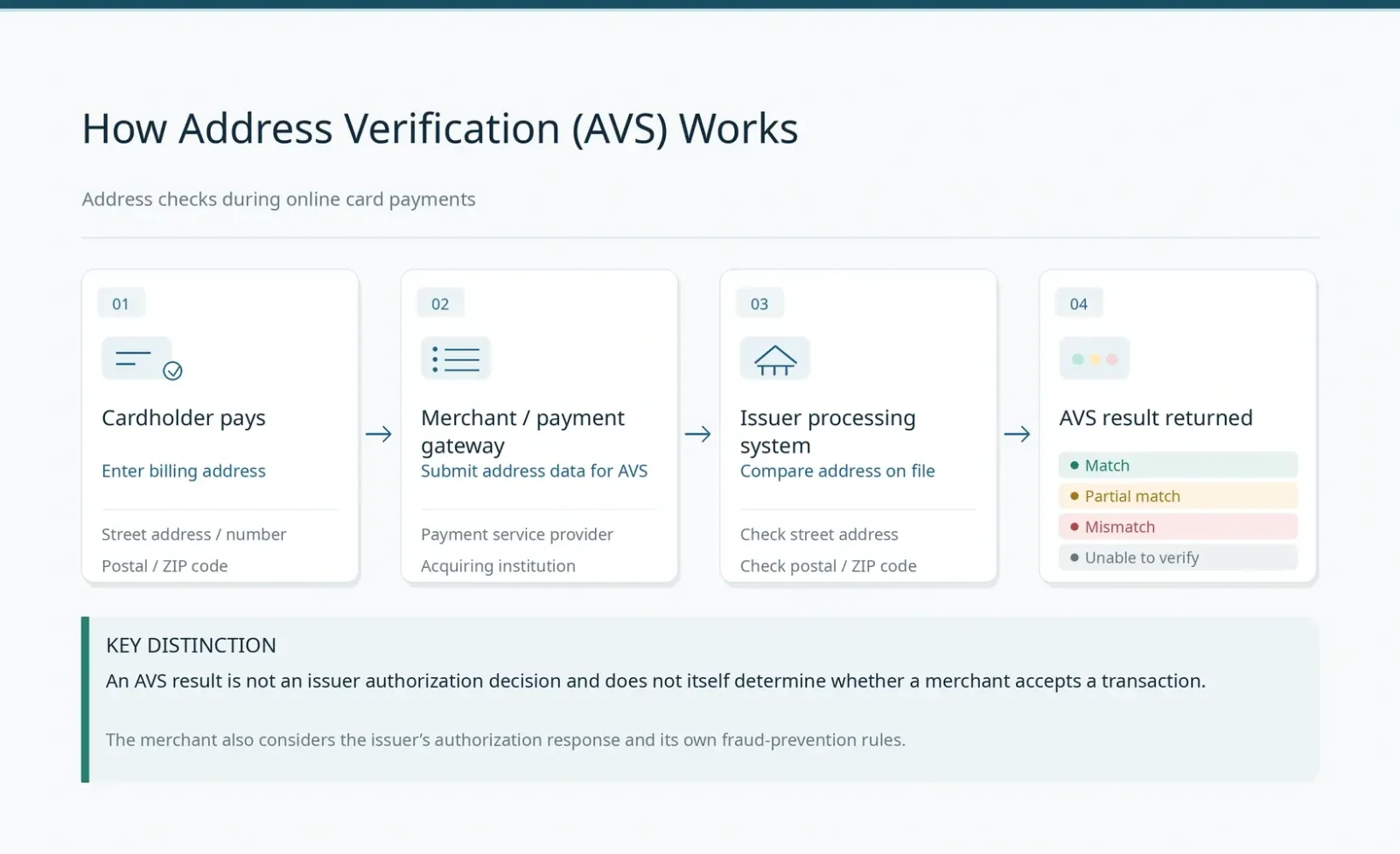Click Postal / ZIP code in step 01
The image size is (1400, 854).
coord(164,566)
